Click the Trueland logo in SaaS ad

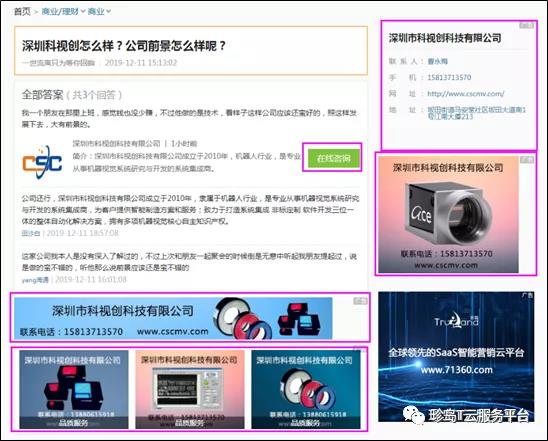[456, 320]
